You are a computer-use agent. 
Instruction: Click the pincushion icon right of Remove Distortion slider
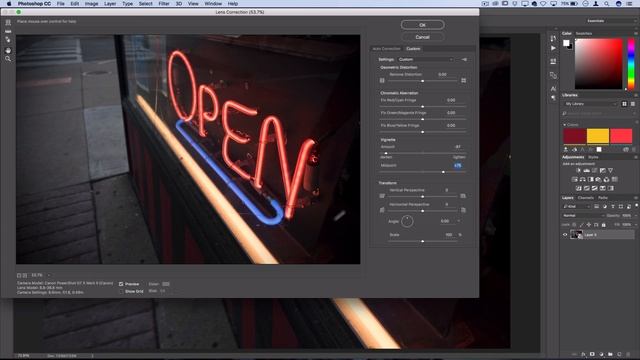click(463, 80)
